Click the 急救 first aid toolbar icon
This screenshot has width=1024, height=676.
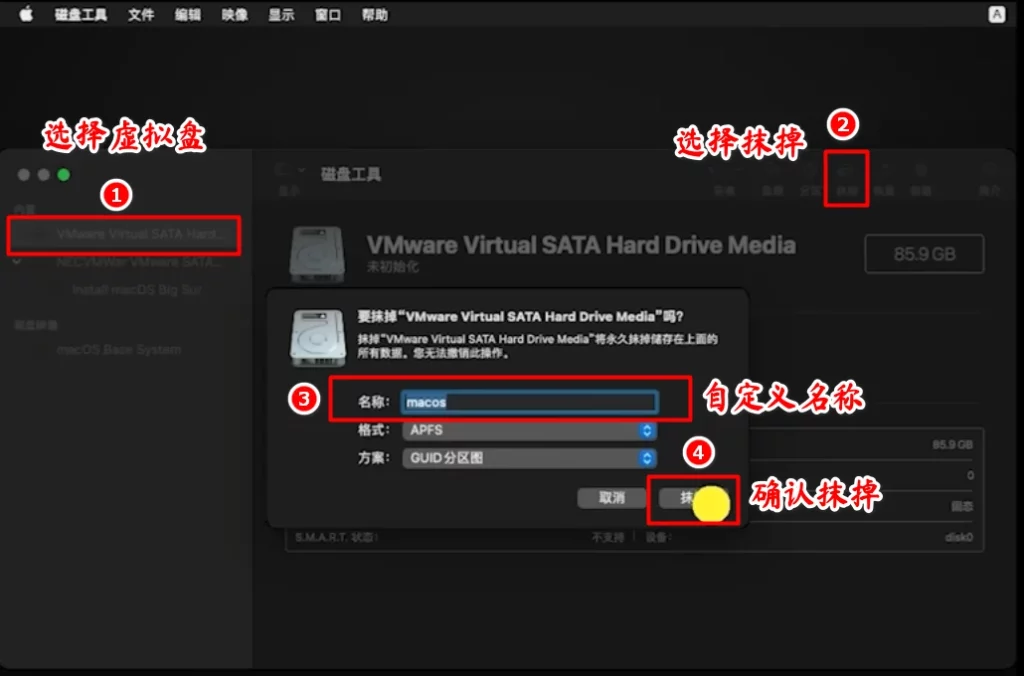772,179
